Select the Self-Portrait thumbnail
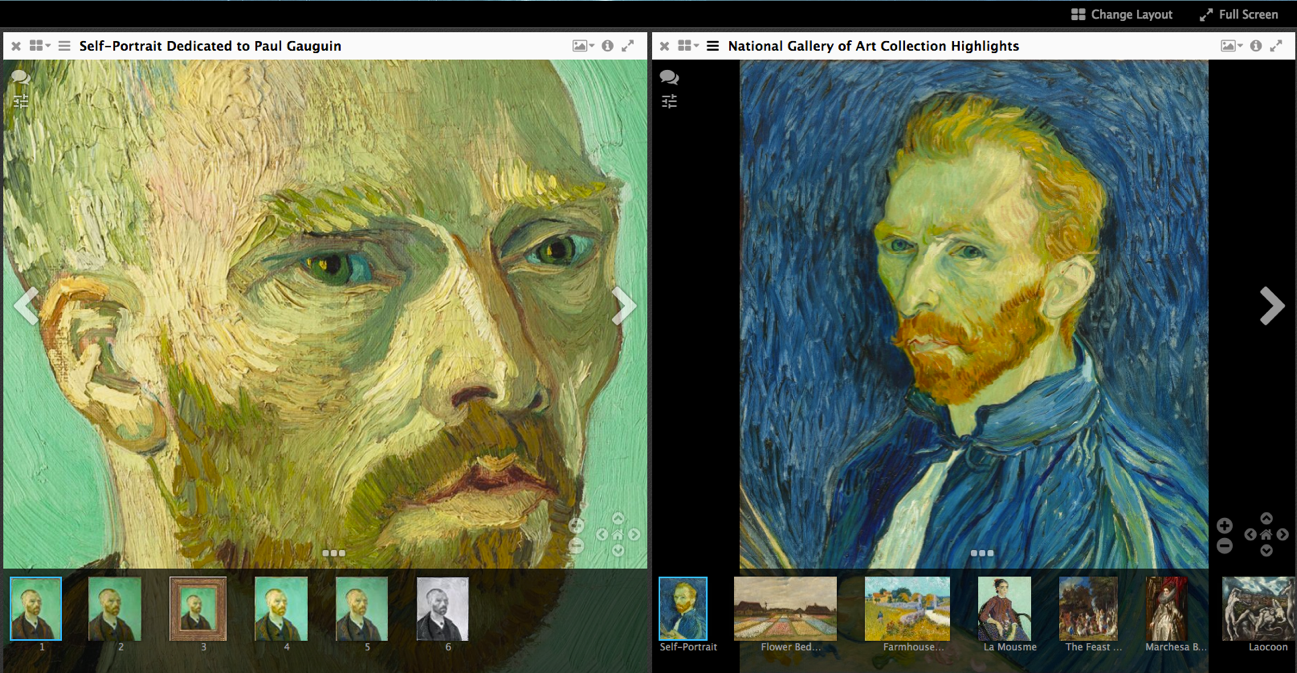1297x673 pixels. tap(683, 609)
